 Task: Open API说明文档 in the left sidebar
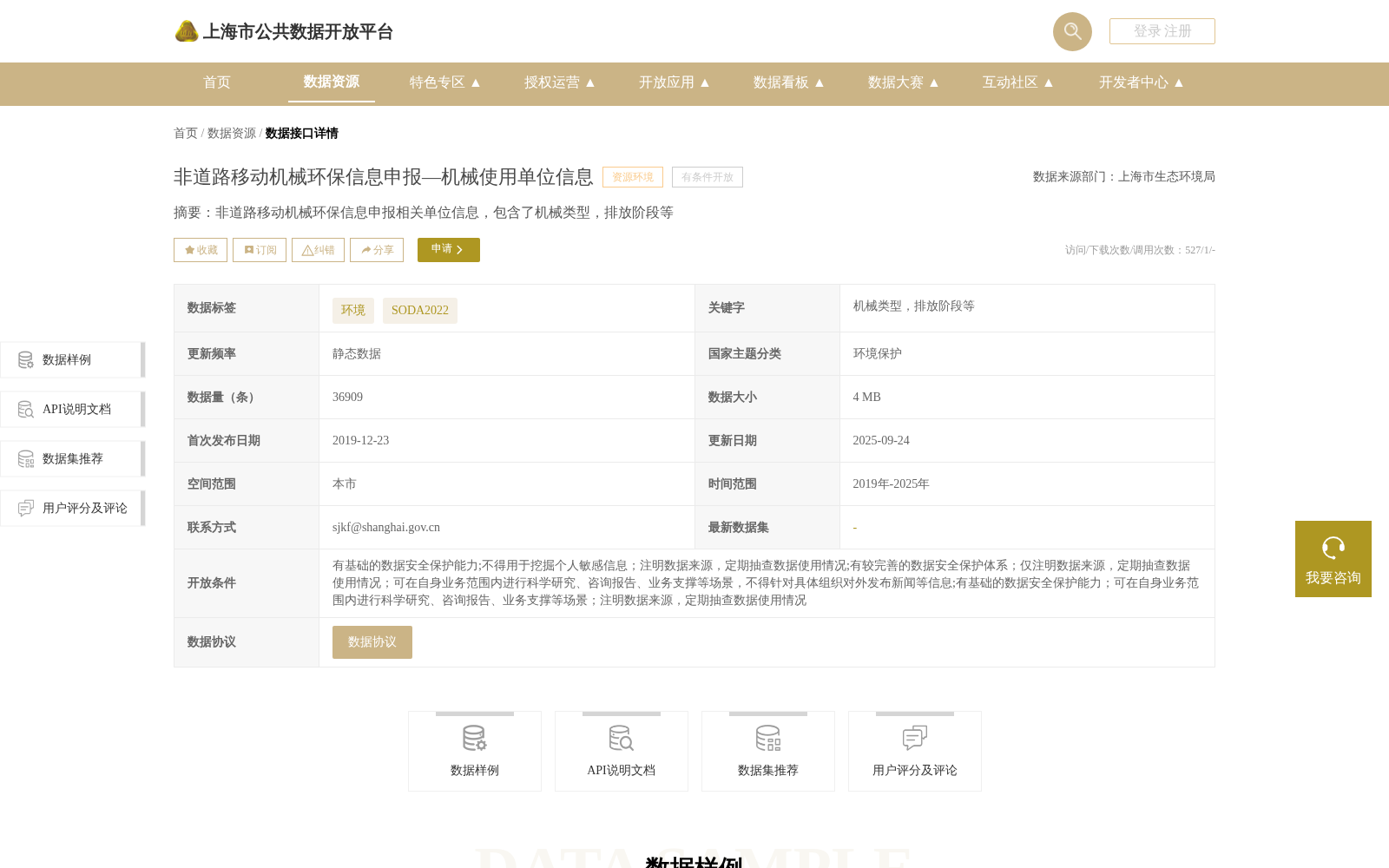click(73, 410)
